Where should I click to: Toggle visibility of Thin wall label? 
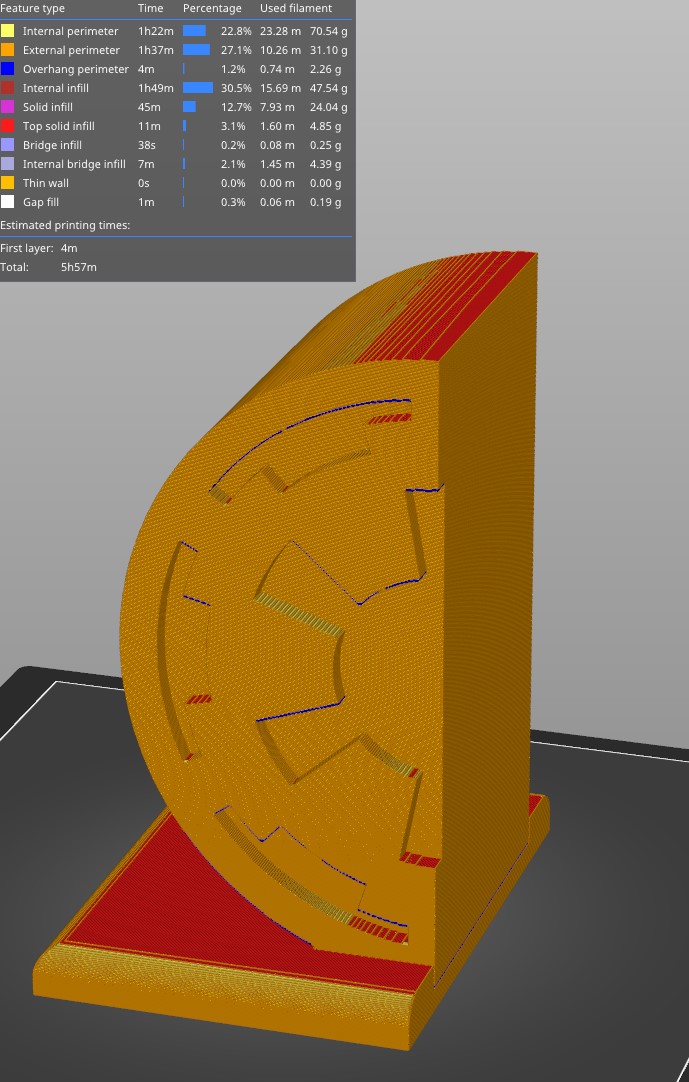(x=46, y=183)
